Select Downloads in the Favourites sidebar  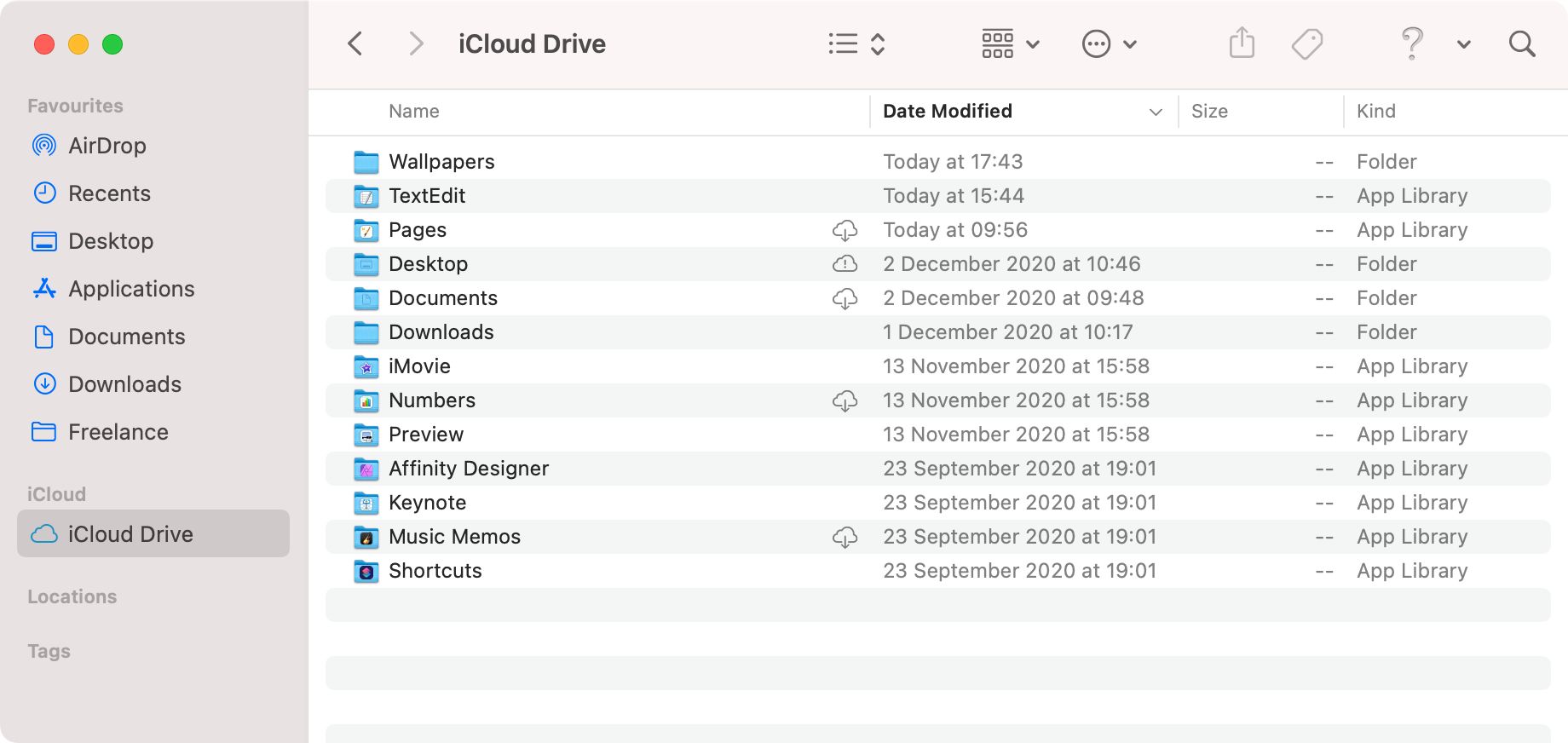click(153, 384)
